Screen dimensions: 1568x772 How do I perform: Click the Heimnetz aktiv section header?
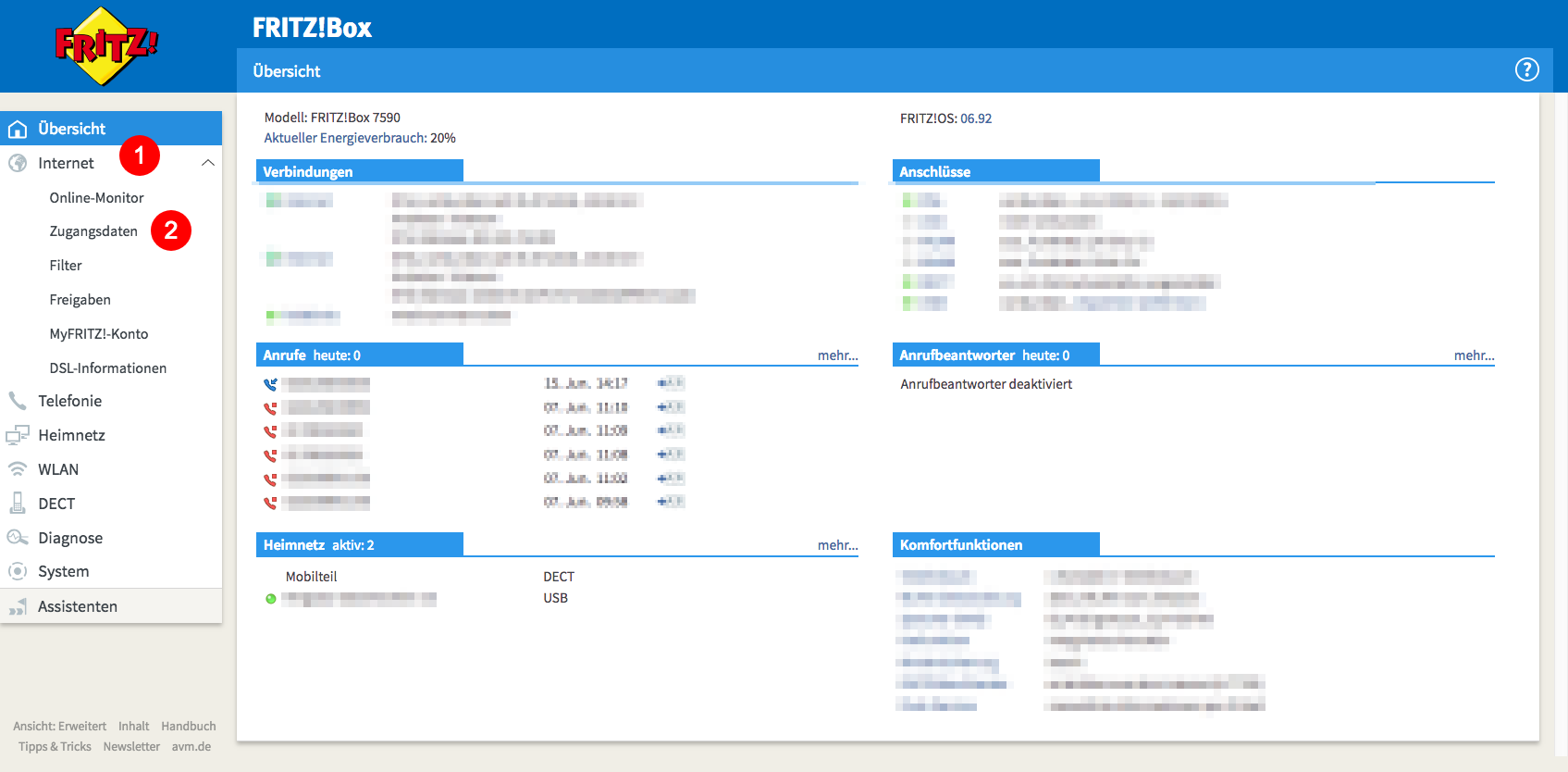point(360,544)
